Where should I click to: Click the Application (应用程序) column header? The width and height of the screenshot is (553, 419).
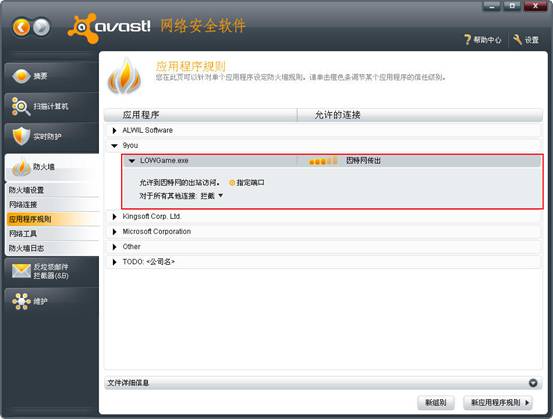pos(201,115)
